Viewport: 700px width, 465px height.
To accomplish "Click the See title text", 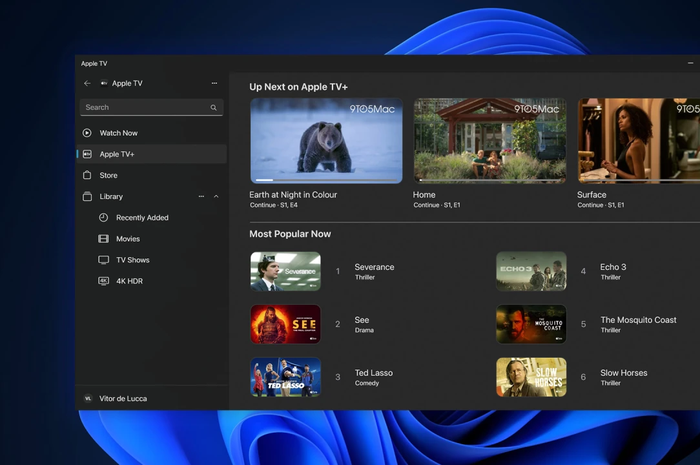I will coord(362,320).
